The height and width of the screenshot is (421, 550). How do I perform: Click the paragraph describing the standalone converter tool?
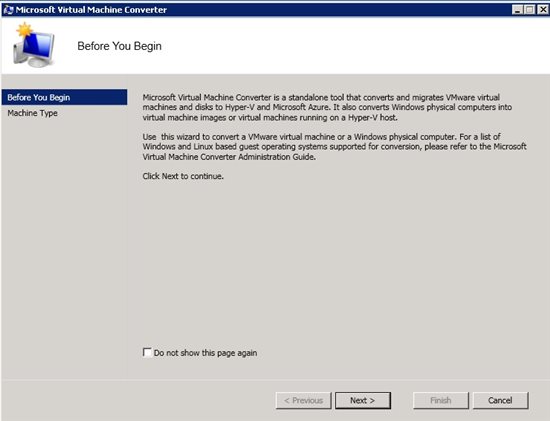point(327,107)
